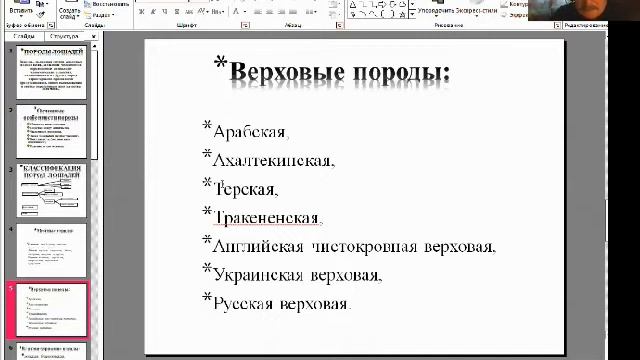Toggle justify text alignment
640x360 pixels.
(293, 12)
